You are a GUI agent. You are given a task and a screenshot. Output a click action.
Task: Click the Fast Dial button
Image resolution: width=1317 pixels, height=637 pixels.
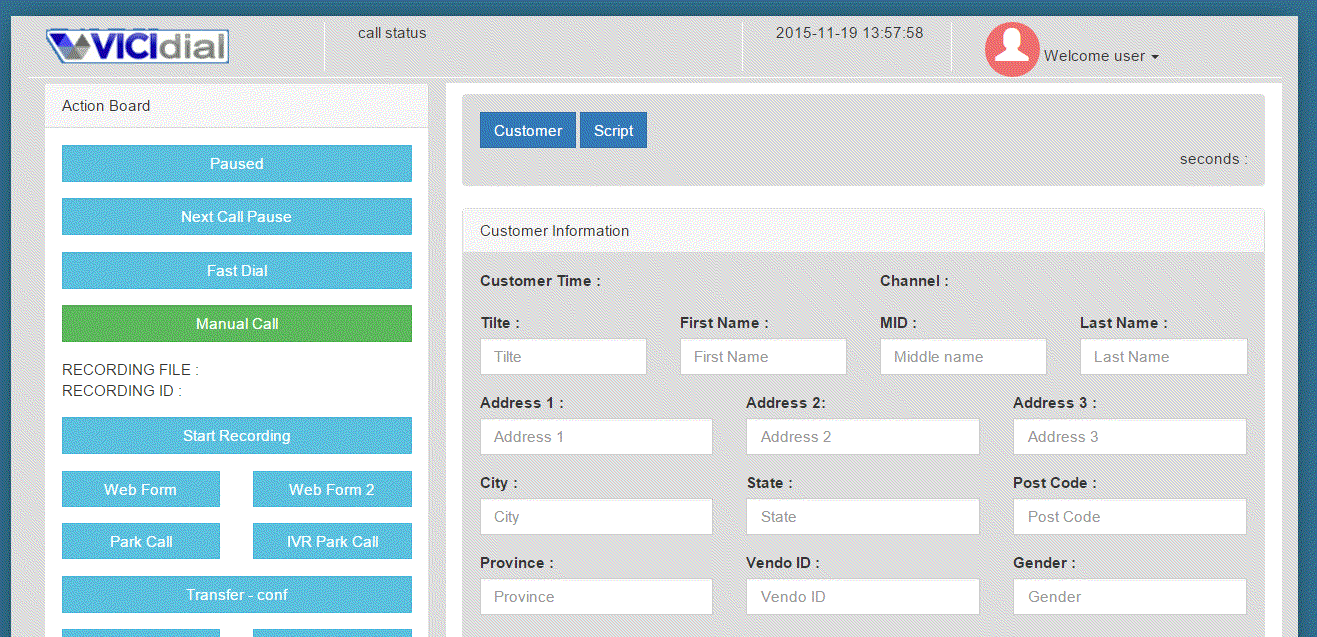[237, 271]
